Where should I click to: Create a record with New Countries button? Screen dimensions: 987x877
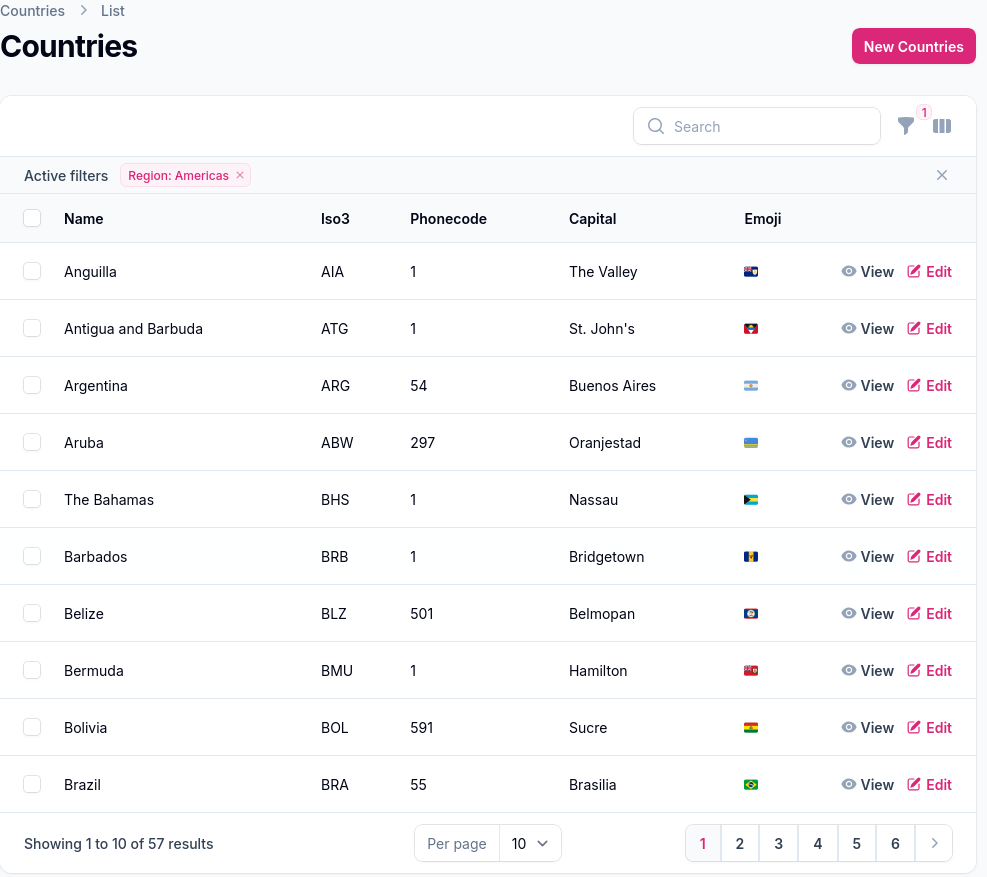click(x=913, y=46)
